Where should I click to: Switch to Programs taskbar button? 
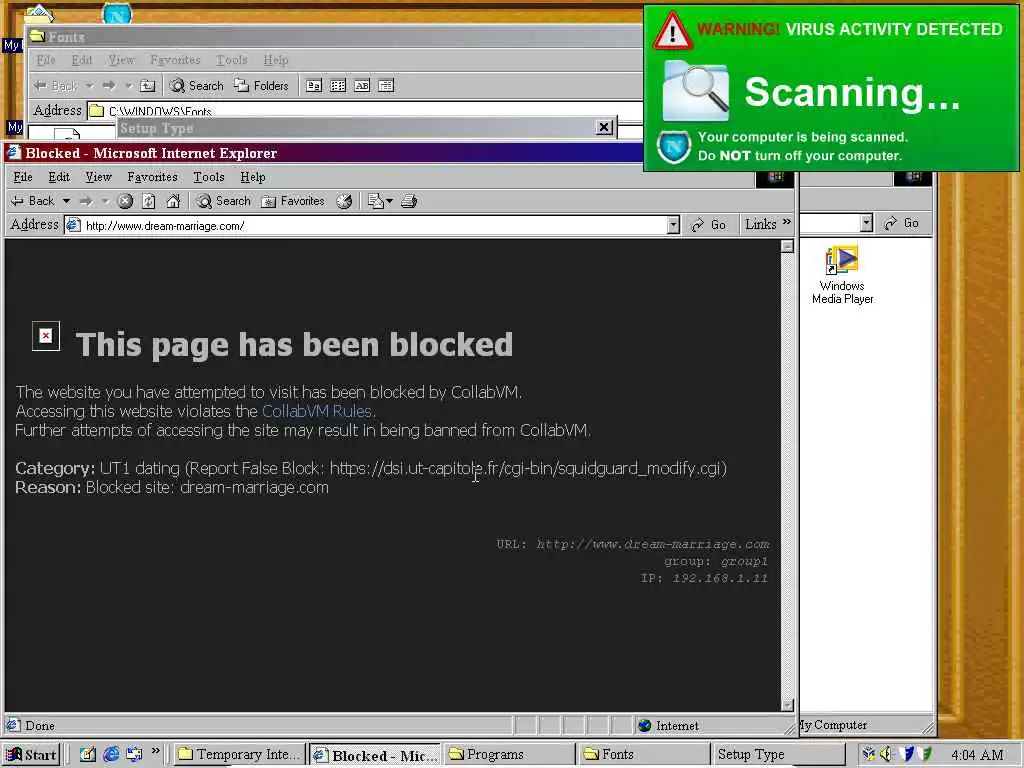point(508,754)
